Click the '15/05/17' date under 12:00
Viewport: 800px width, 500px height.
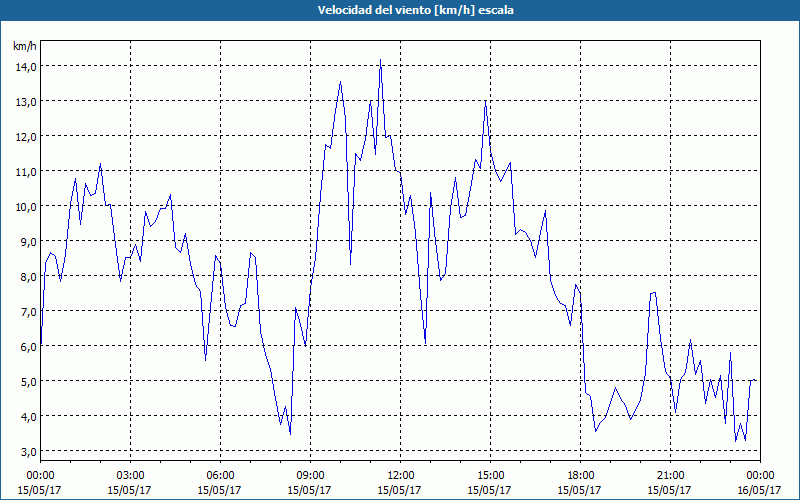tap(399, 490)
